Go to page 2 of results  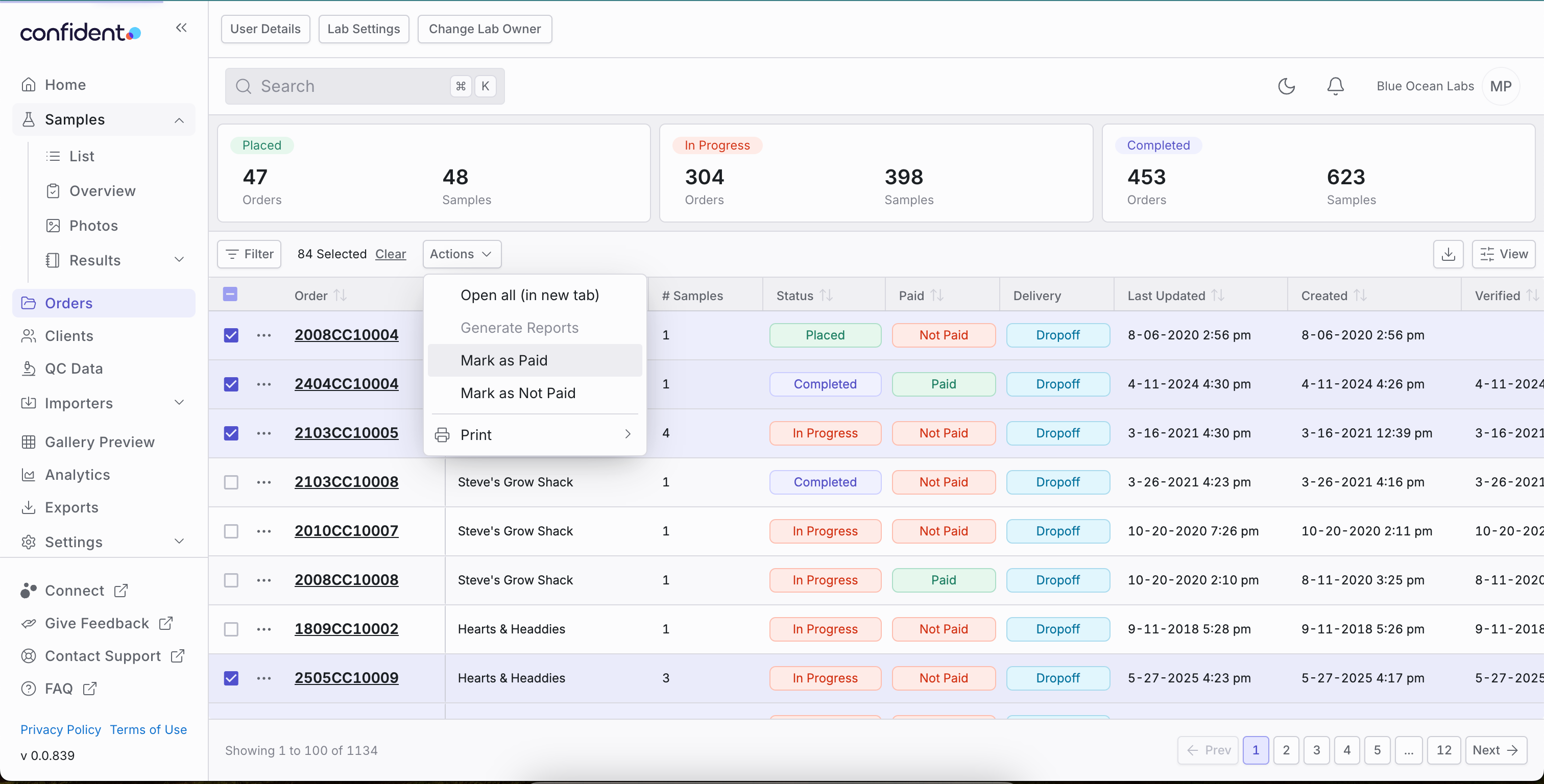[x=1286, y=750]
